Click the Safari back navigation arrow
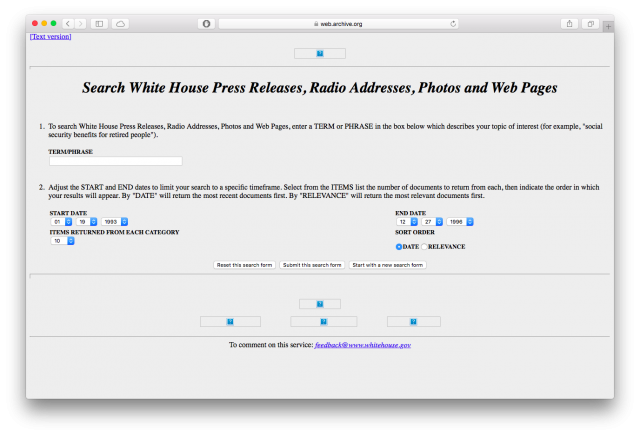This screenshot has height=436, width=640. click(68, 23)
